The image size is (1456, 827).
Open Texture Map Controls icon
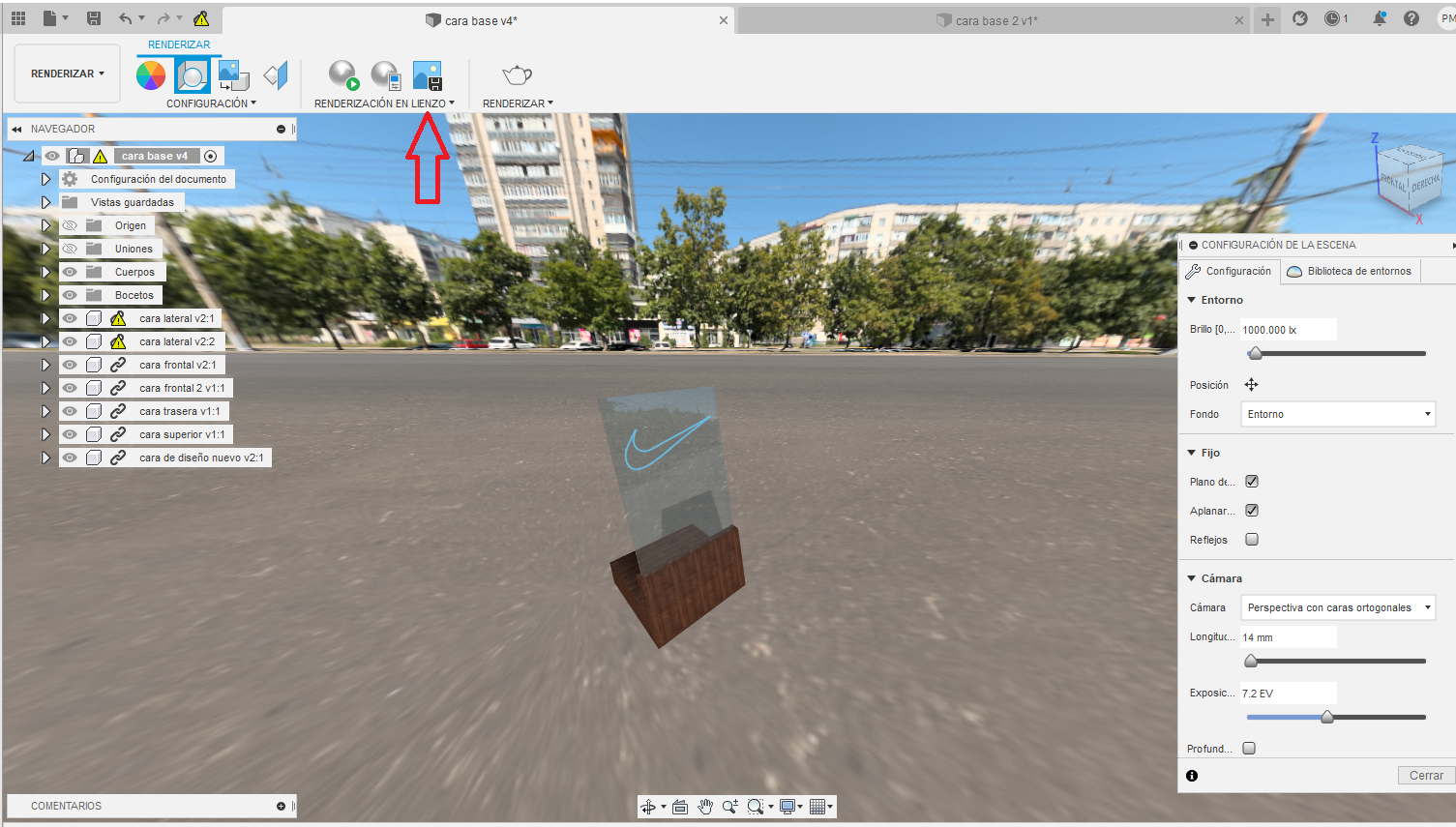[x=276, y=75]
